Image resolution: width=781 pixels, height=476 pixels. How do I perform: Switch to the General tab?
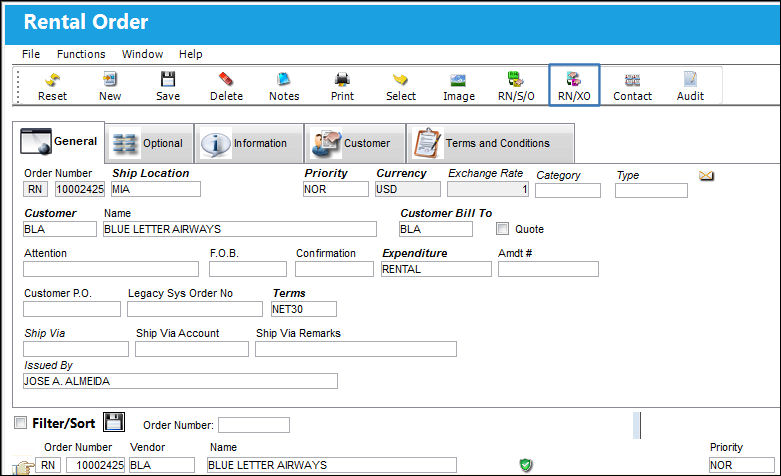click(x=59, y=142)
